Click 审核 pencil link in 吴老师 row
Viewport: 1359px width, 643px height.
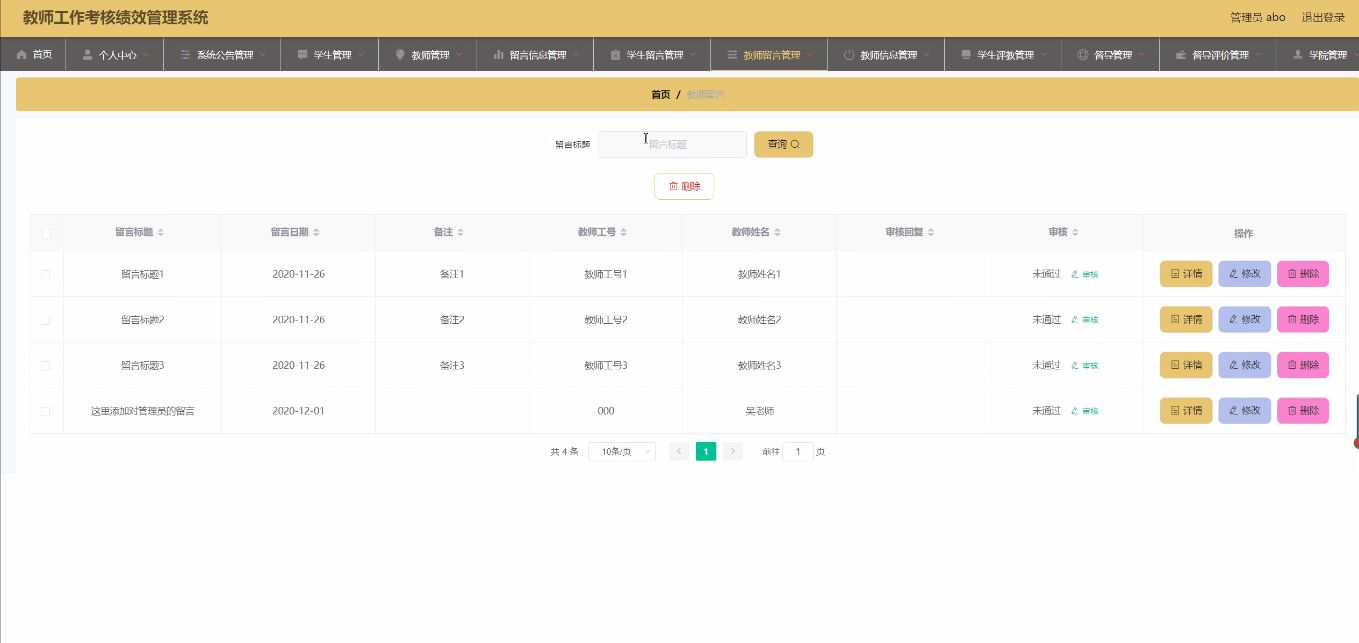(1085, 411)
